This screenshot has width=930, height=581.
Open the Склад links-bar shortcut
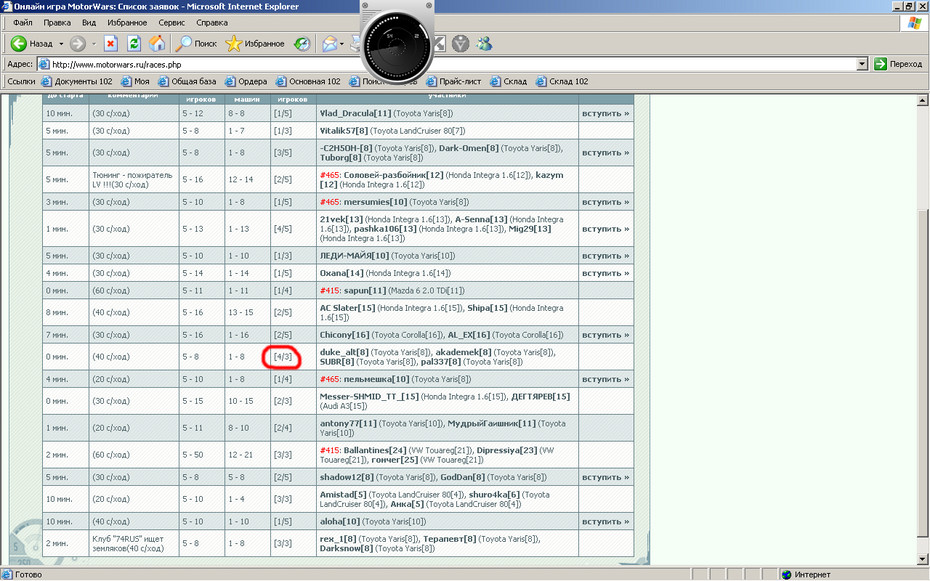pos(508,81)
